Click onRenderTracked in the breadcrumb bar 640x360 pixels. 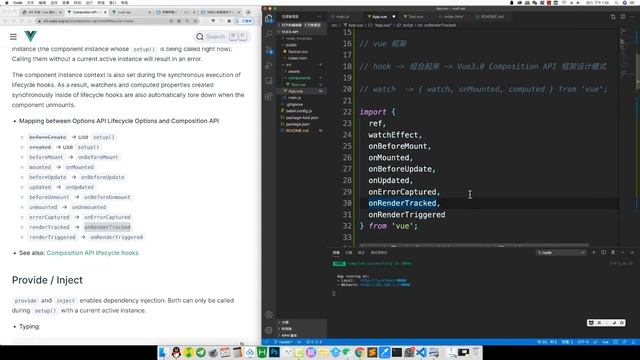(439, 25)
